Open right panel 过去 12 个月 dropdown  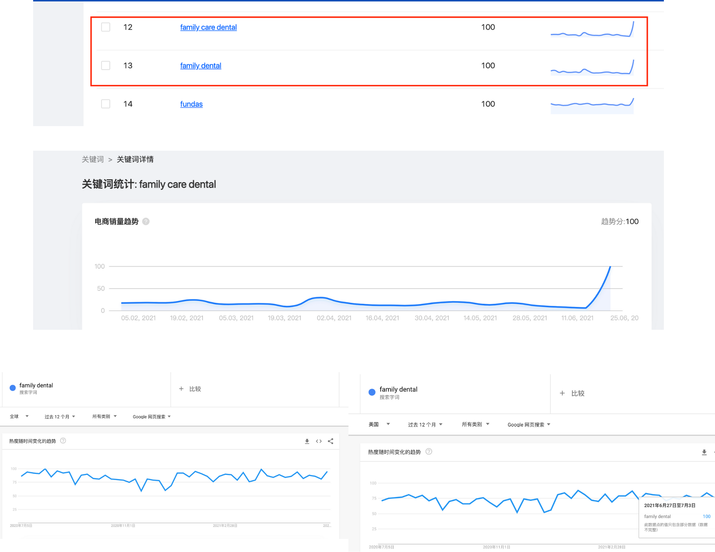point(425,424)
